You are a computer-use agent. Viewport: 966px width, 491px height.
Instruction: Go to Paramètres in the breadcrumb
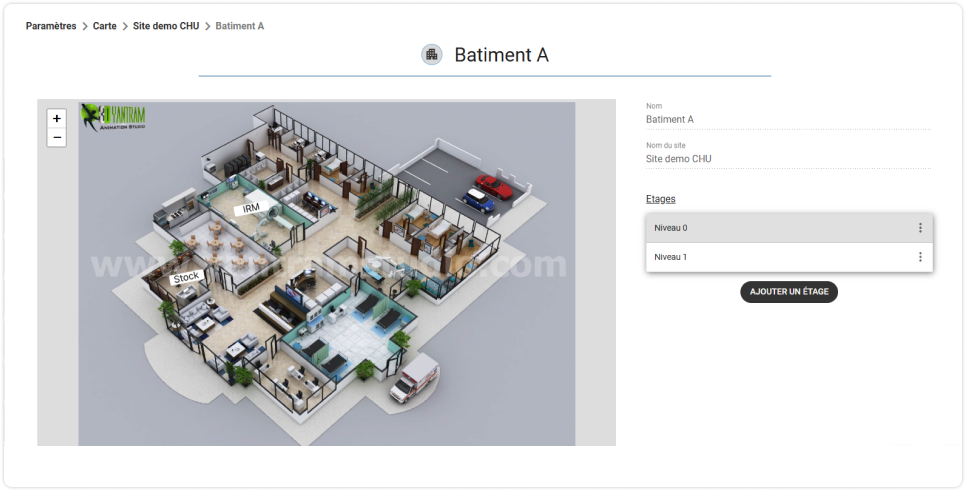coord(51,26)
